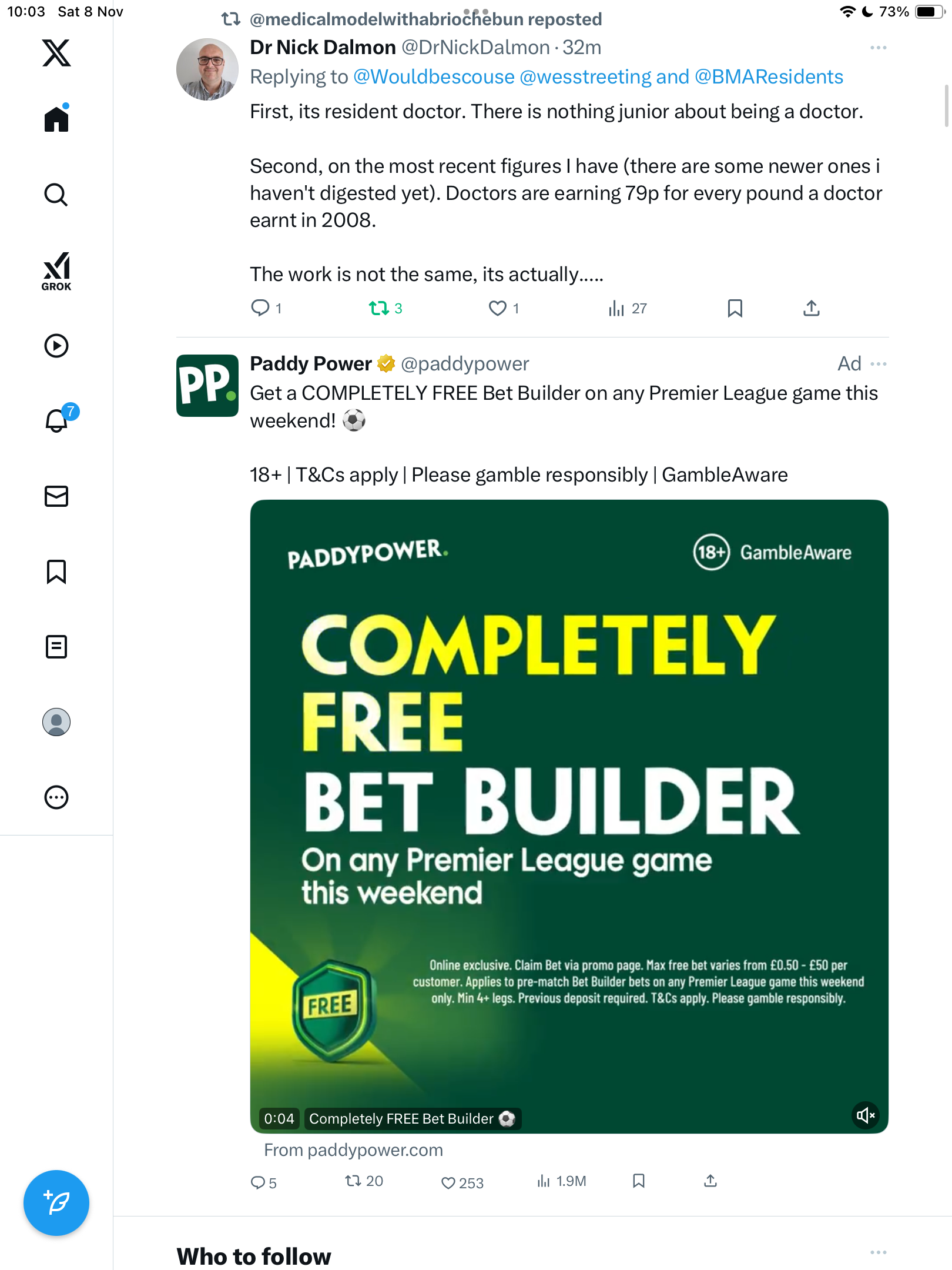The height and width of the screenshot is (1270, 952).
Task: Bookmark Dr Nick Dalmon's post
Action: 735,308
